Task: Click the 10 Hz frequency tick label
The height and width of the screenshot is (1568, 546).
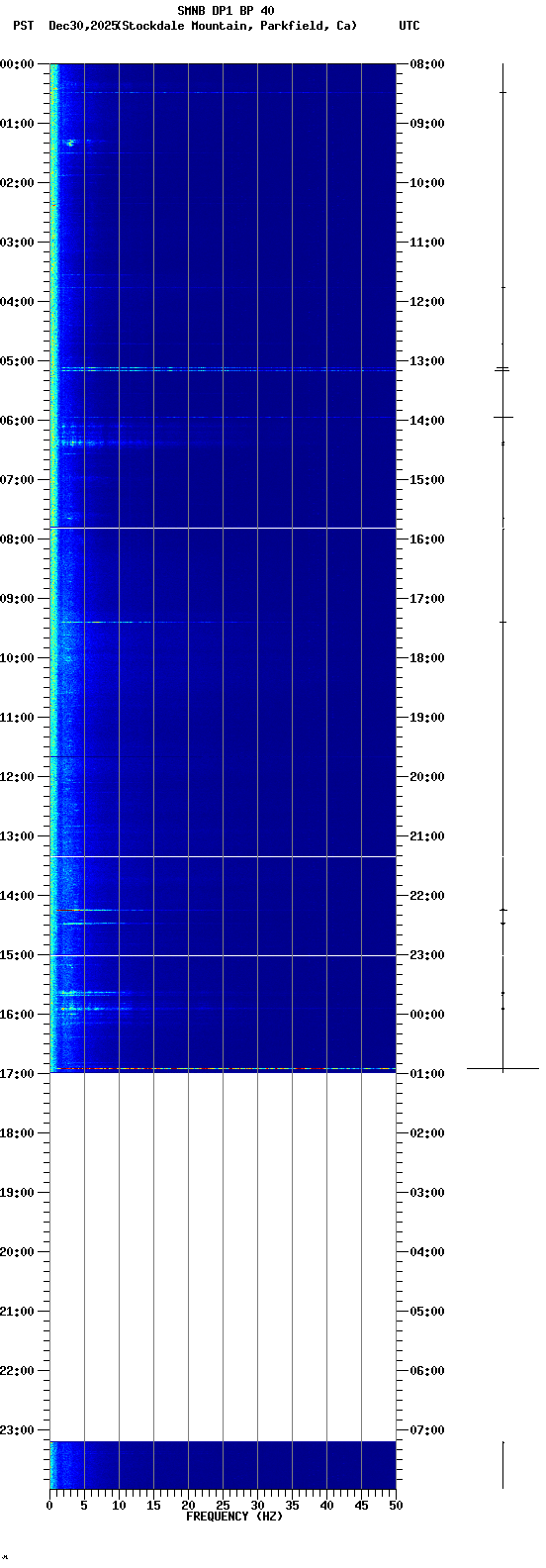Action: [x=119, y=1506]
